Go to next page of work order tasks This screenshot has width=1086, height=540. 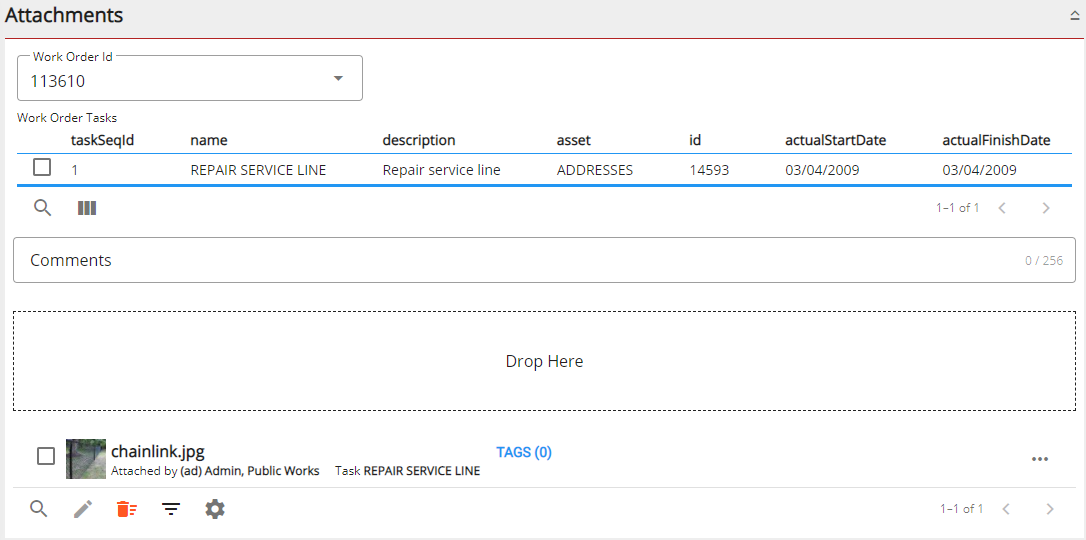[1046, 208]
